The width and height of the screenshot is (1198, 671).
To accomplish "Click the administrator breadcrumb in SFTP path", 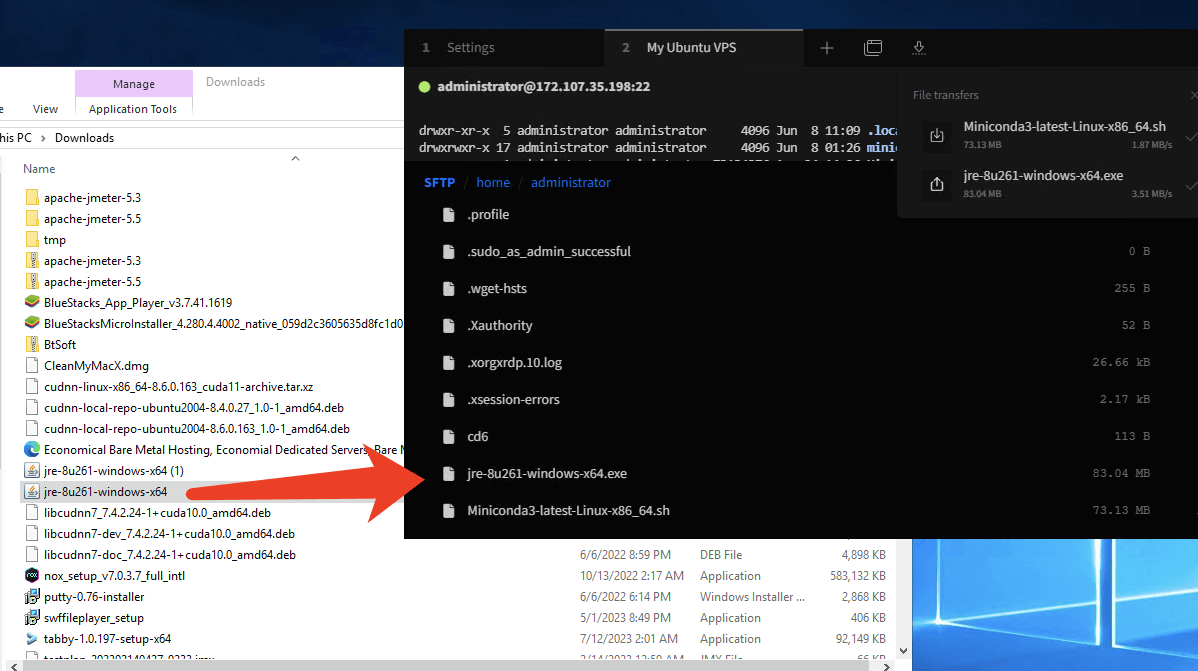I will pos(571,183).
